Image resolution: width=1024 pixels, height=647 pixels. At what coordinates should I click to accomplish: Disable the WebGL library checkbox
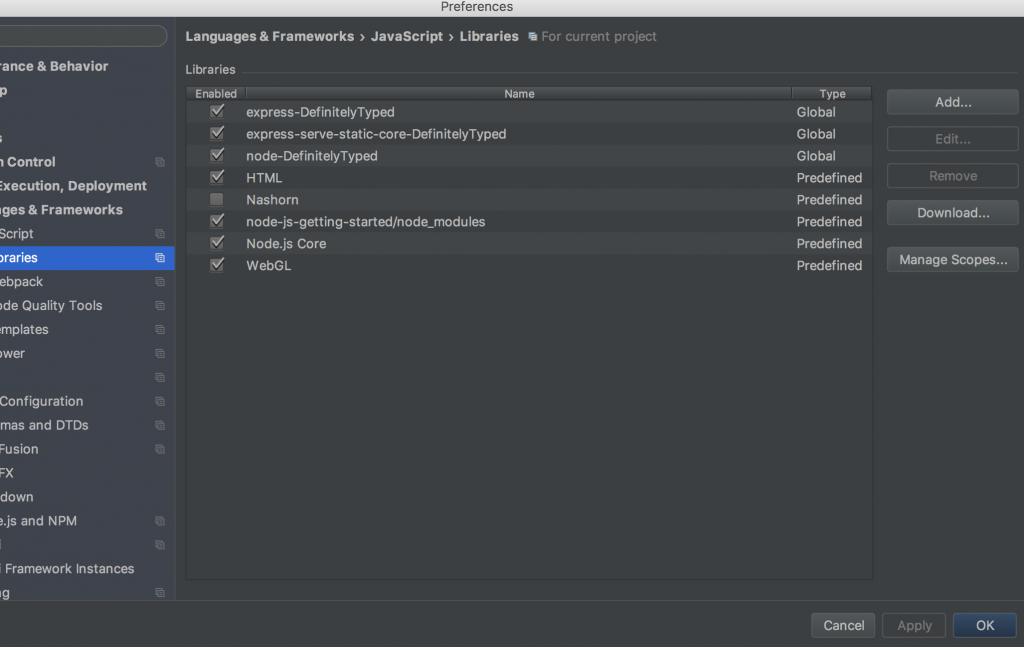pyautogui.click(x=217, y=265)
